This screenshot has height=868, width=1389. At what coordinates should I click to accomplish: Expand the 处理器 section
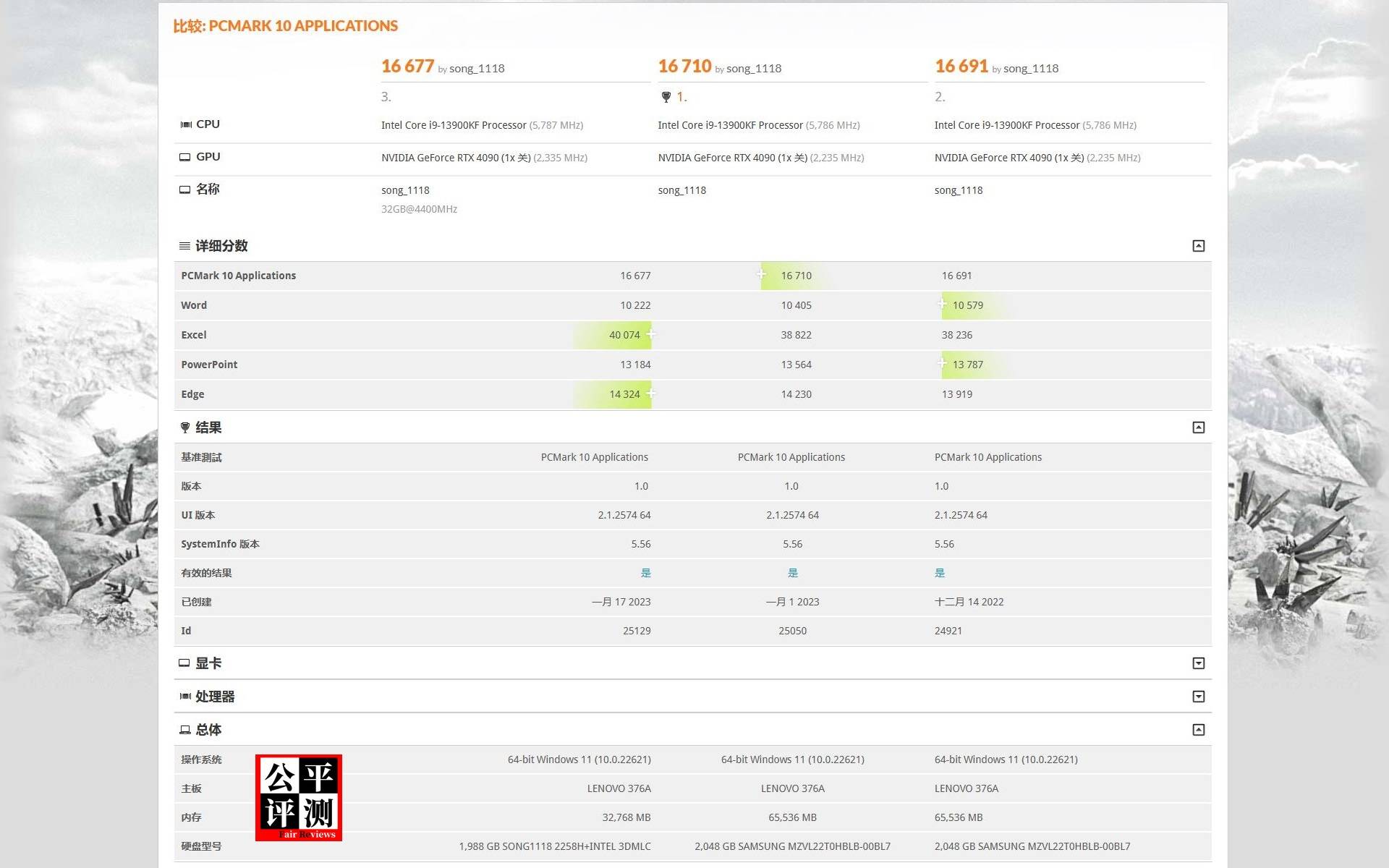(x=1198, y=697)
